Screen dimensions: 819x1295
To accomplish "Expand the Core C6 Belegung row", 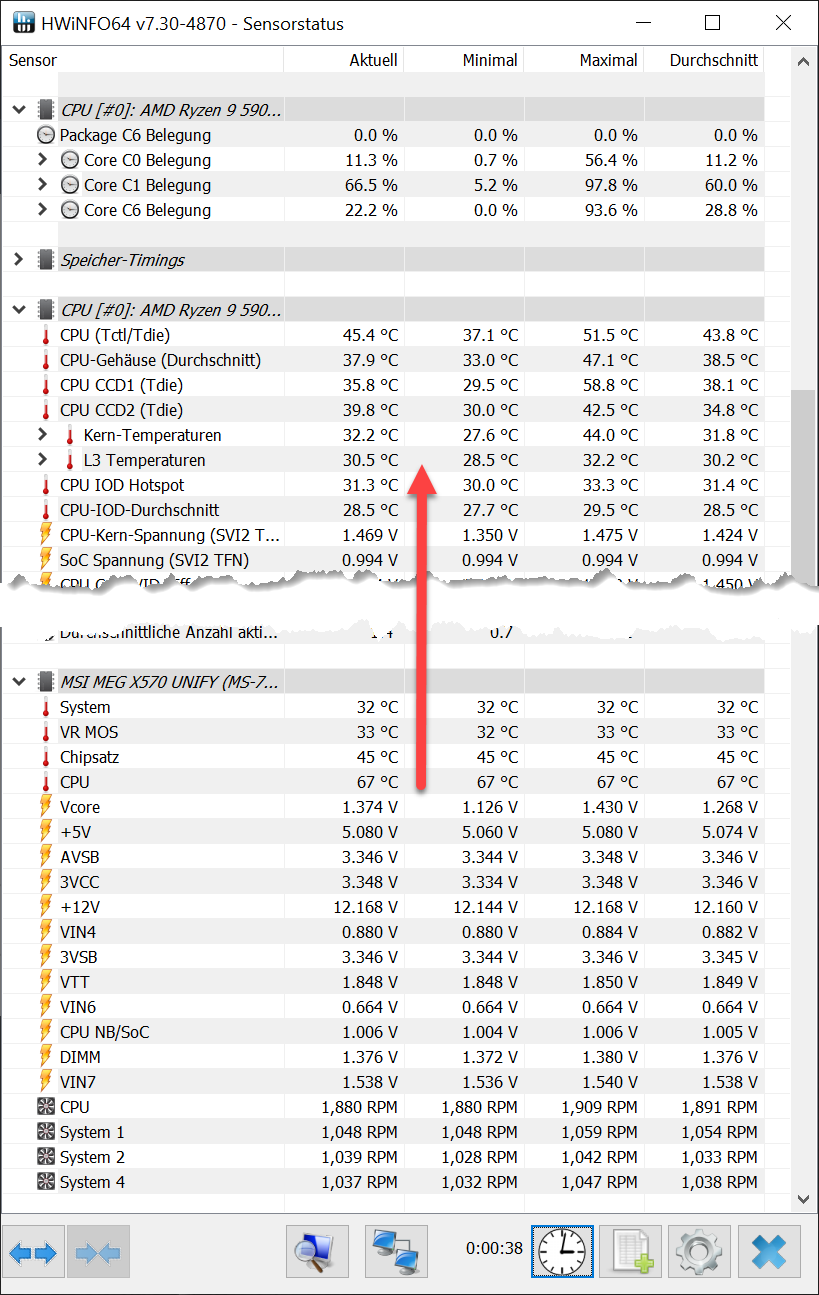I will click(x=42, y=209).
